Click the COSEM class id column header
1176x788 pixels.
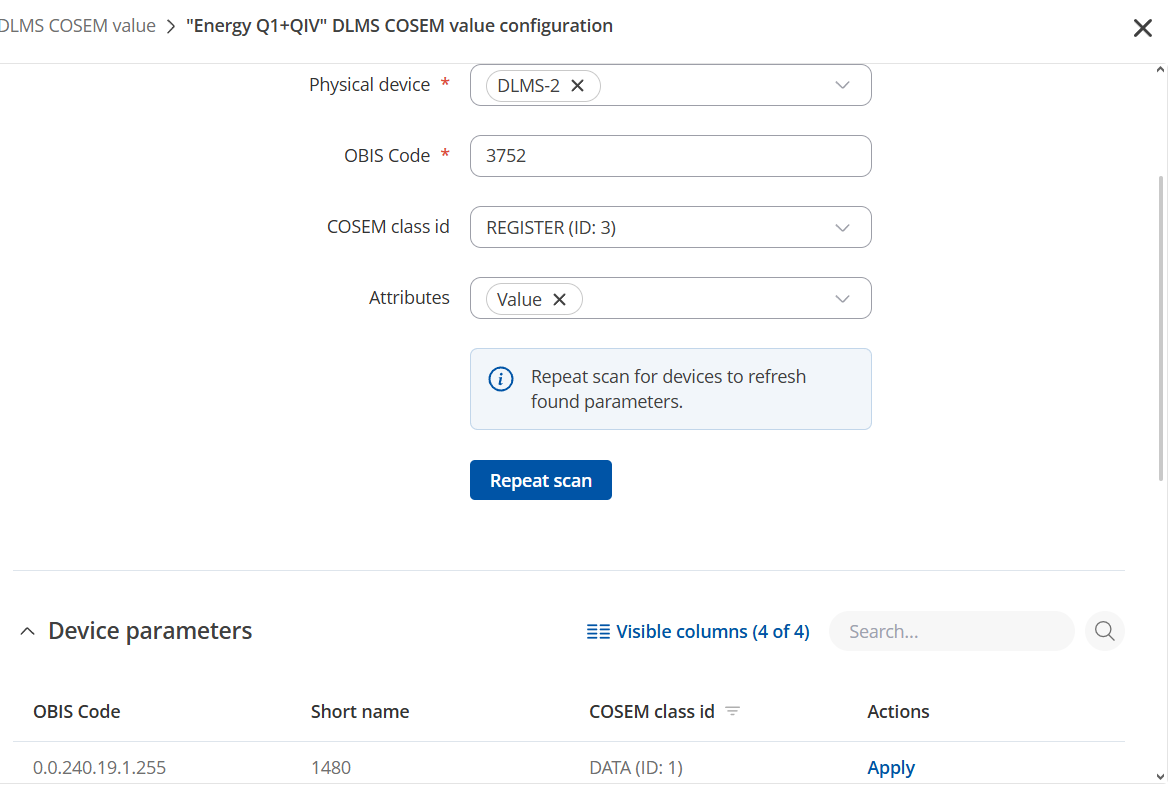[x=652, y=711]
